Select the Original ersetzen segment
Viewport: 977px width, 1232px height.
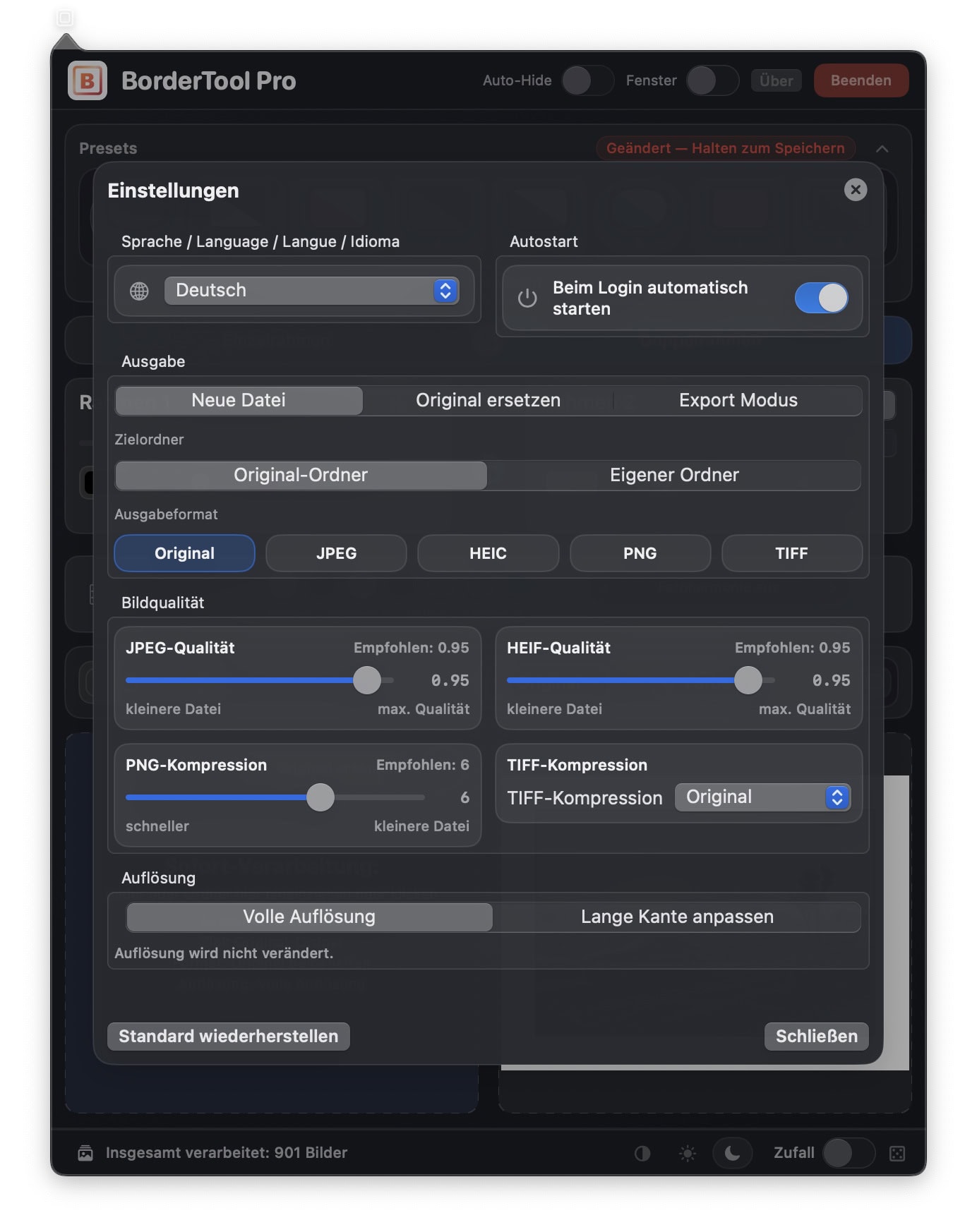coord(488,400)
